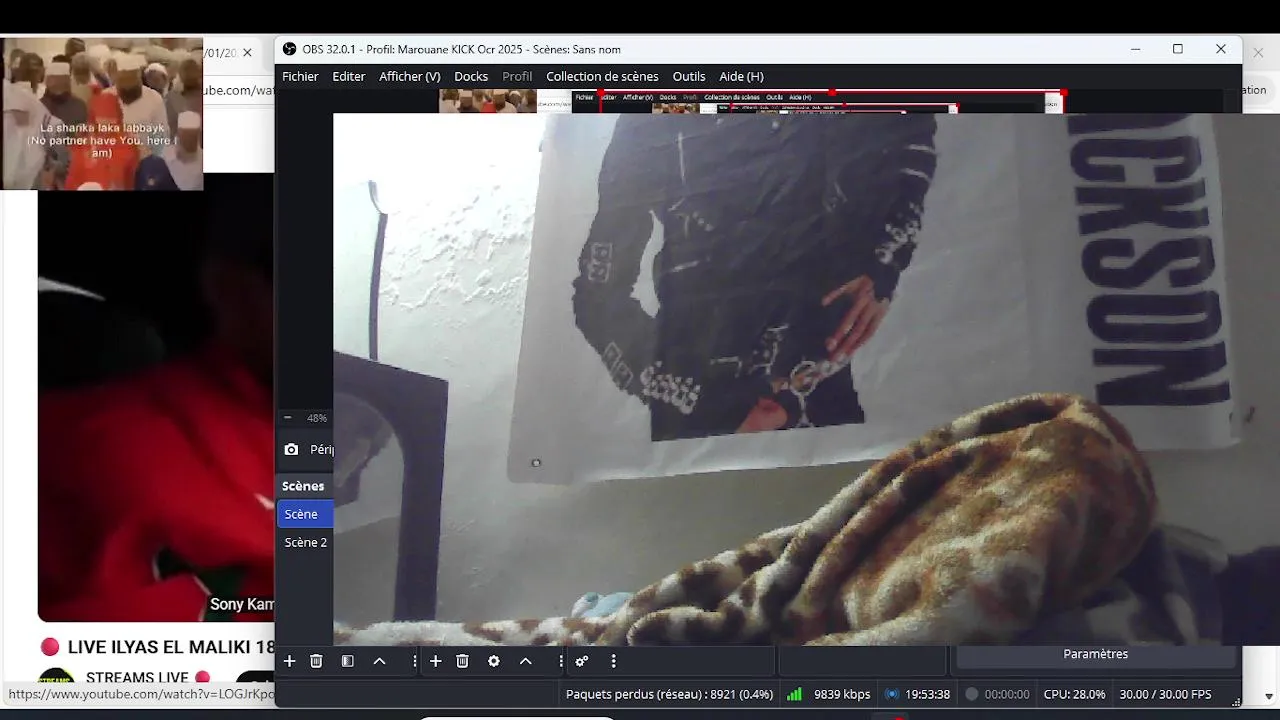
Task: Click the 00:00:00 recording time readout
Action: (x=1007, y=694)
